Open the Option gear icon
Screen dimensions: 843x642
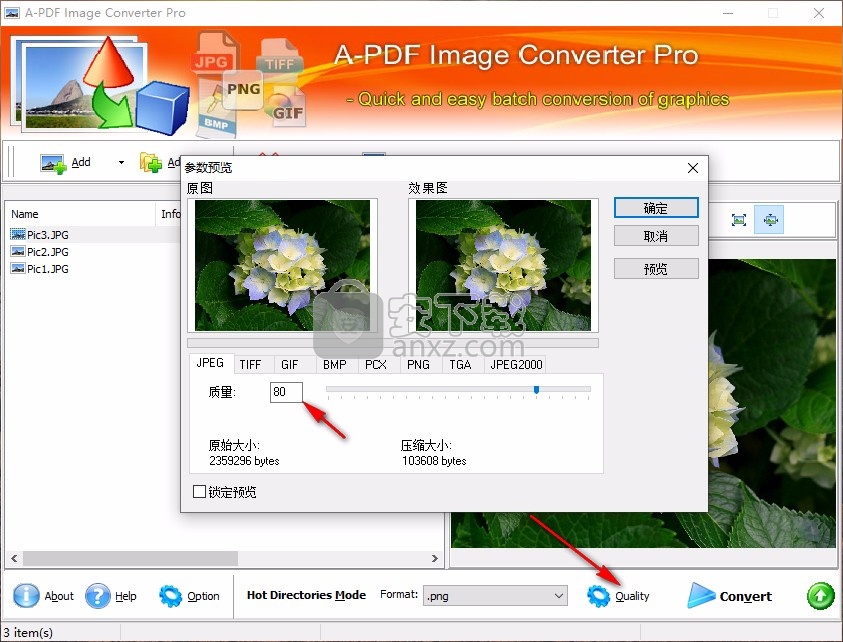click(x=170, y=596)
